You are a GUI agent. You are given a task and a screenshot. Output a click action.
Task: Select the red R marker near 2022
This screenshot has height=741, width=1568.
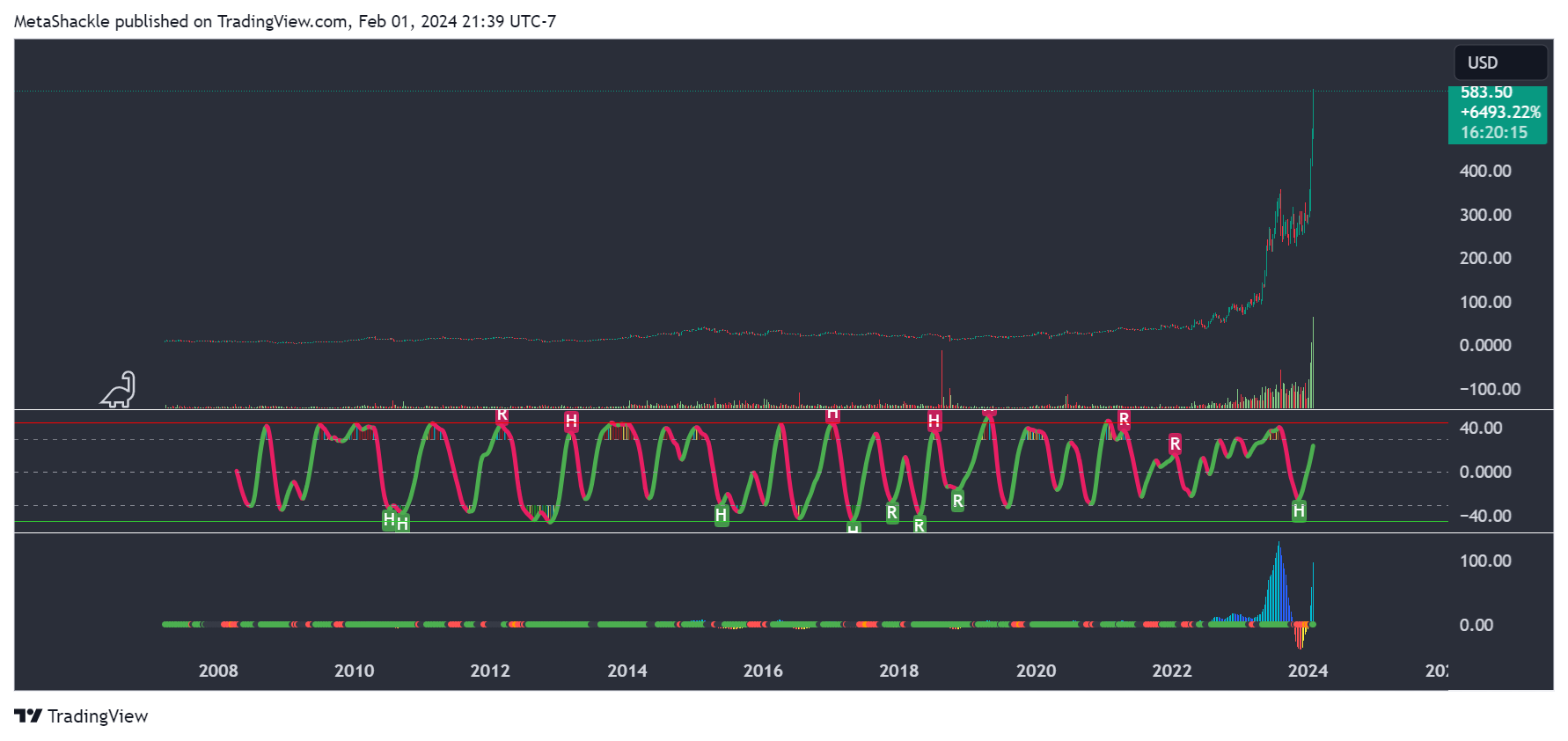point(1175,444)
